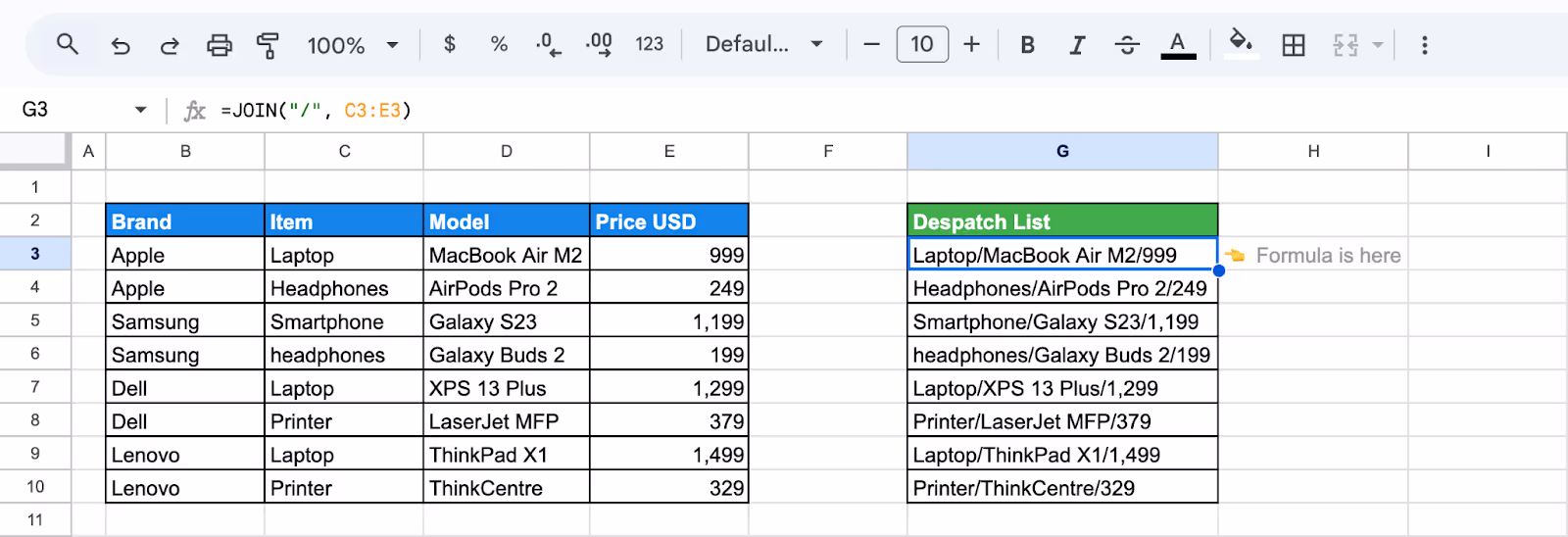Open the 100% zoom dropdown
Screen dimensions: 1568x537
click(x=353, y=45)
